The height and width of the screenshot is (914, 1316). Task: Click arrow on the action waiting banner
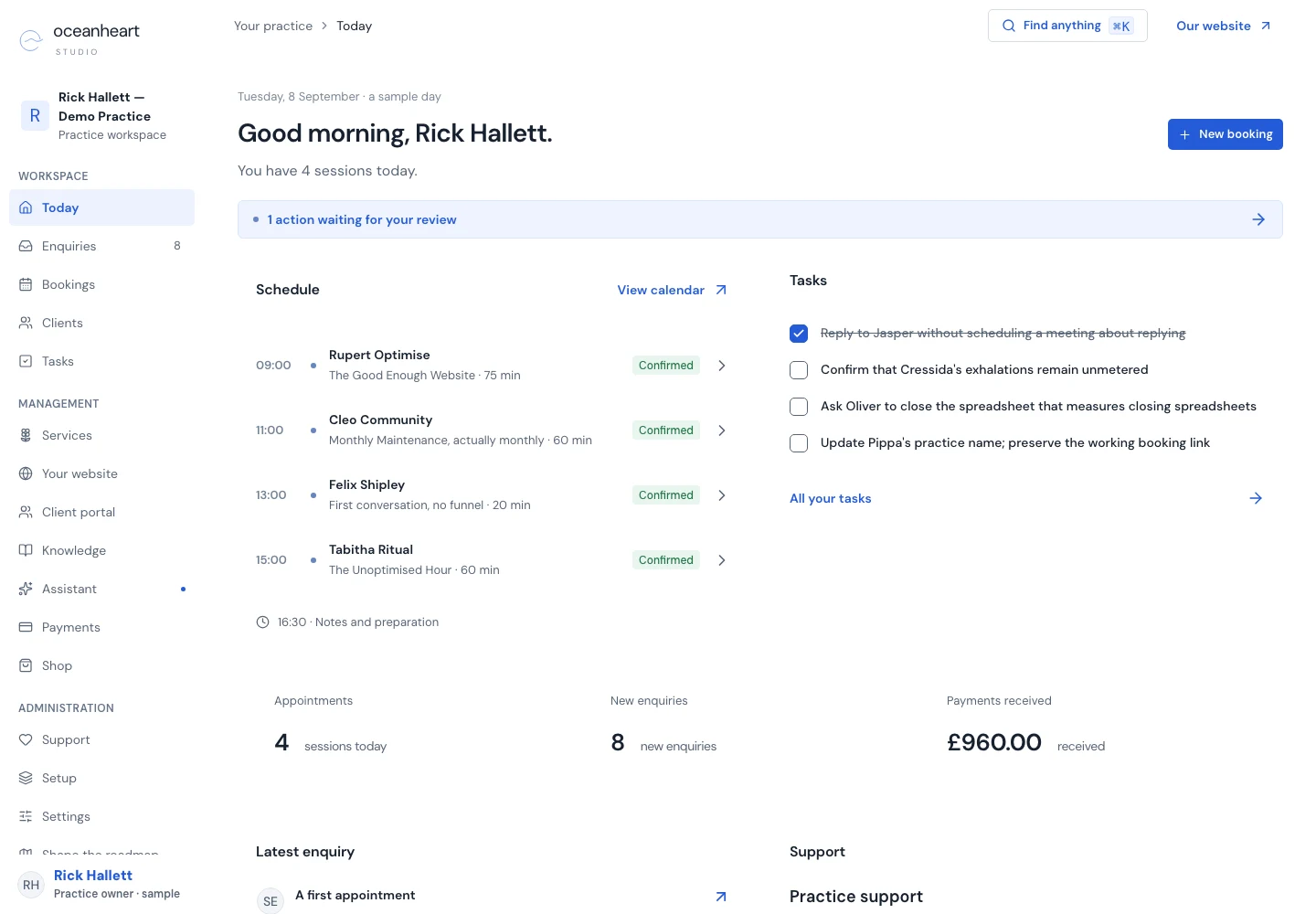tap(1258, 219)
